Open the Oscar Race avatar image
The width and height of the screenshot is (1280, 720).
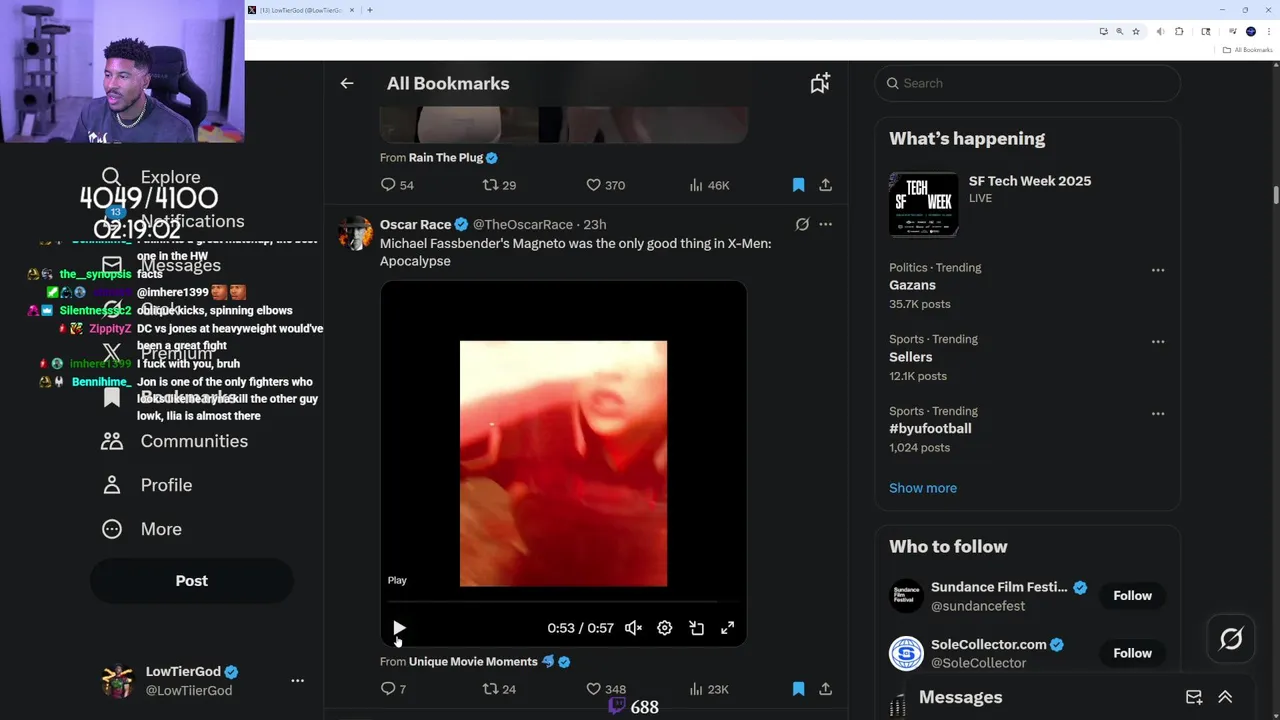point(355,233)
